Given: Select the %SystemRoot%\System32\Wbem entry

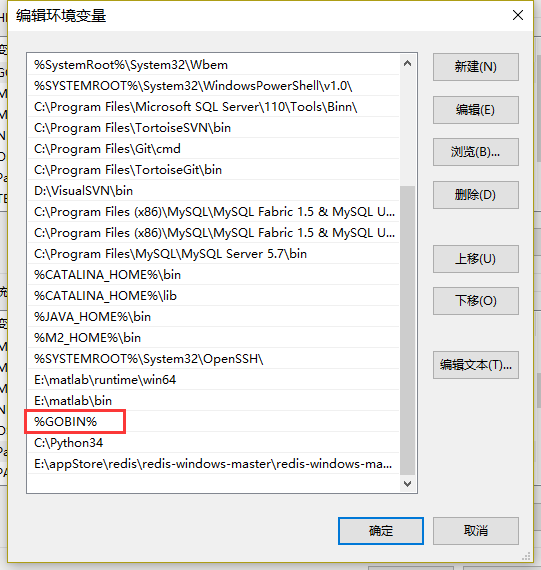Looking at the screenshot, I should tap(213, 65).
